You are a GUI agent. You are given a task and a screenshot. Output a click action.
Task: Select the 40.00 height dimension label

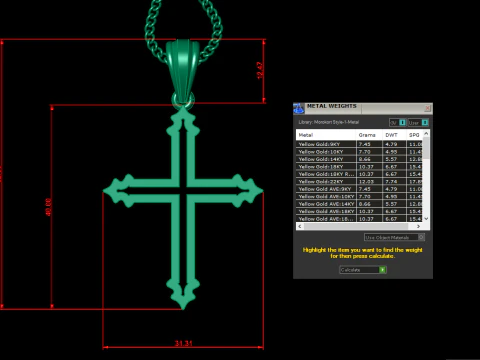[49, 207]
